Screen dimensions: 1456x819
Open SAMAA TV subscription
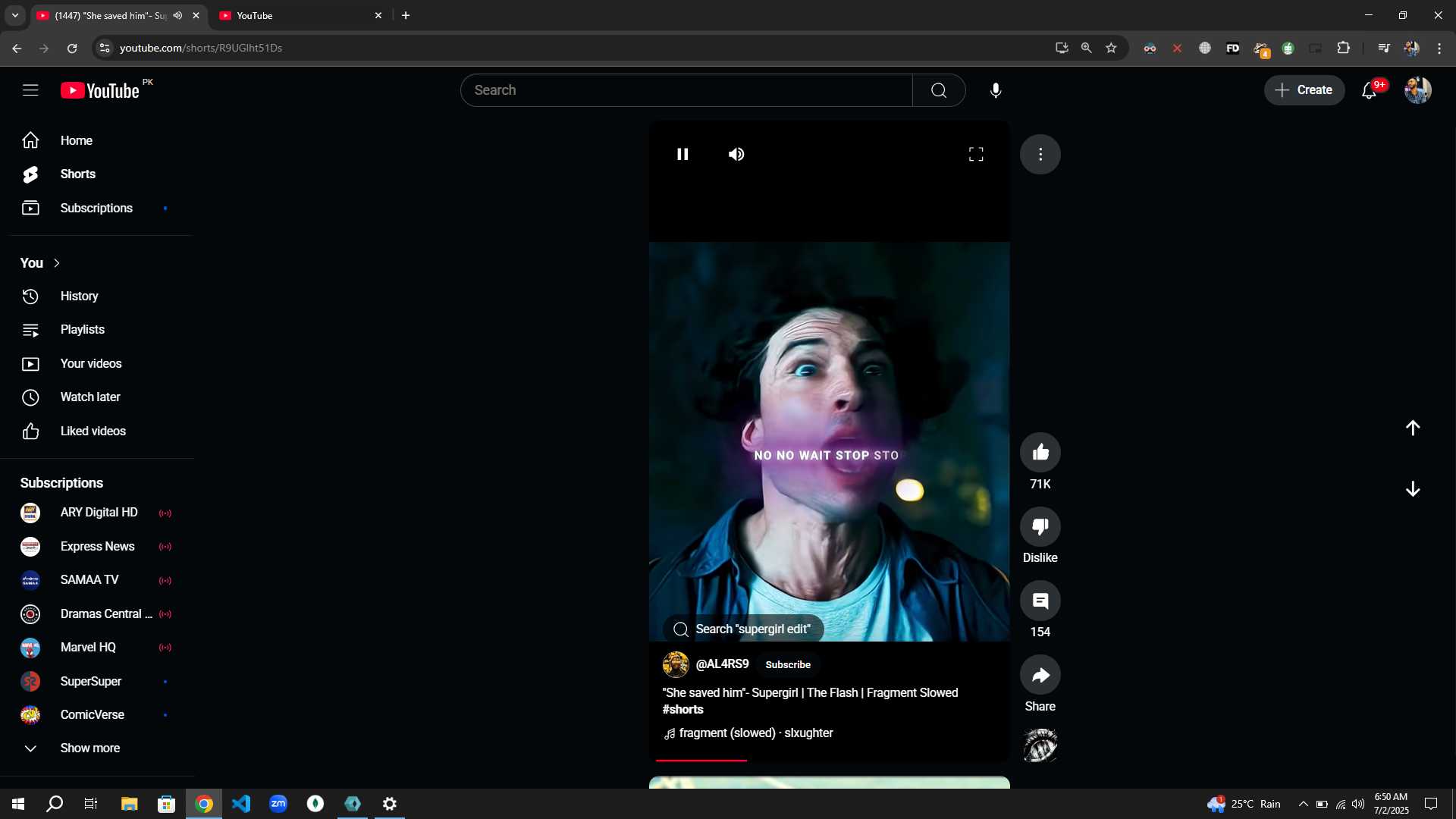point(97,580)
